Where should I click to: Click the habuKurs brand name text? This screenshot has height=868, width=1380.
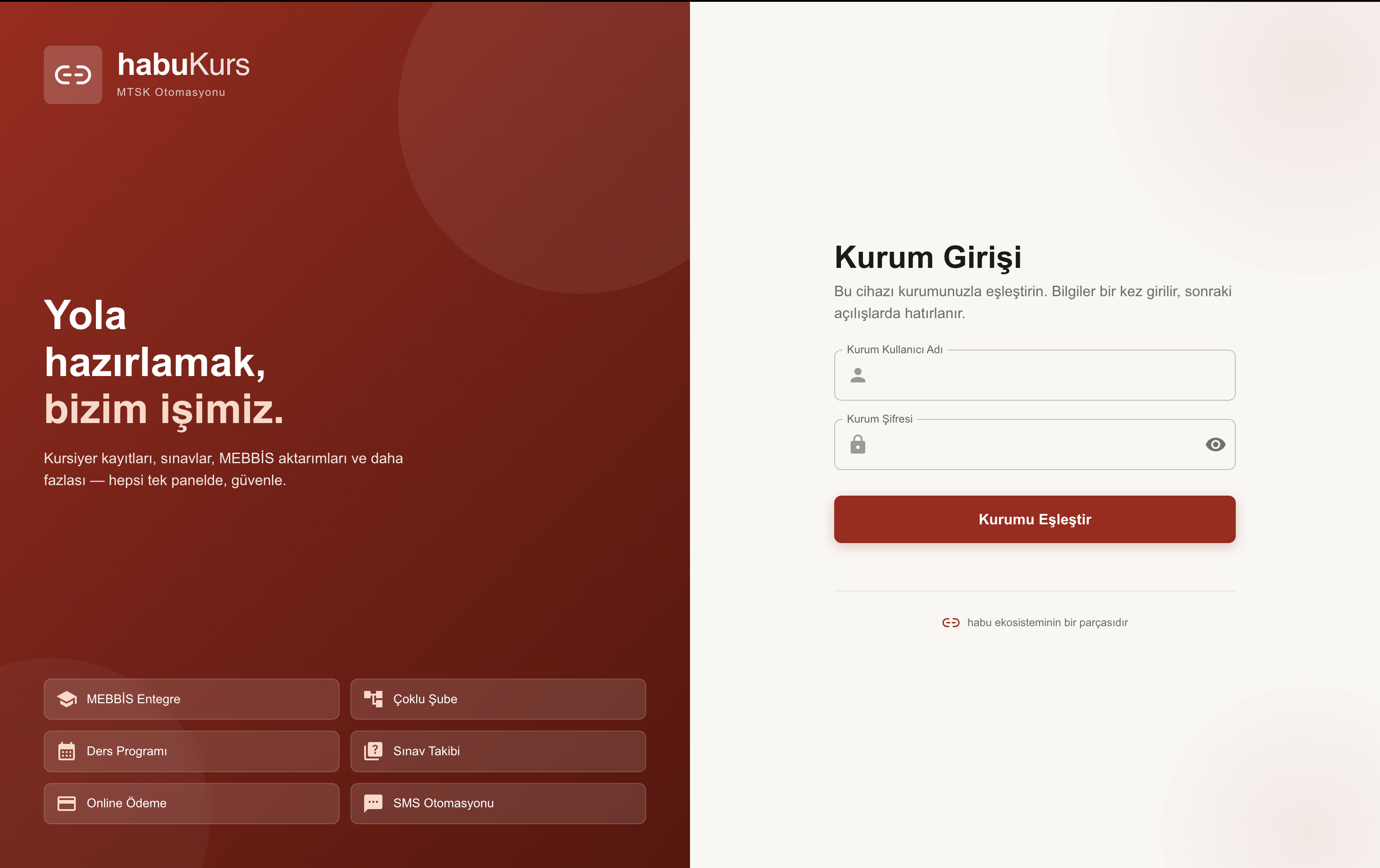point(183,64)
